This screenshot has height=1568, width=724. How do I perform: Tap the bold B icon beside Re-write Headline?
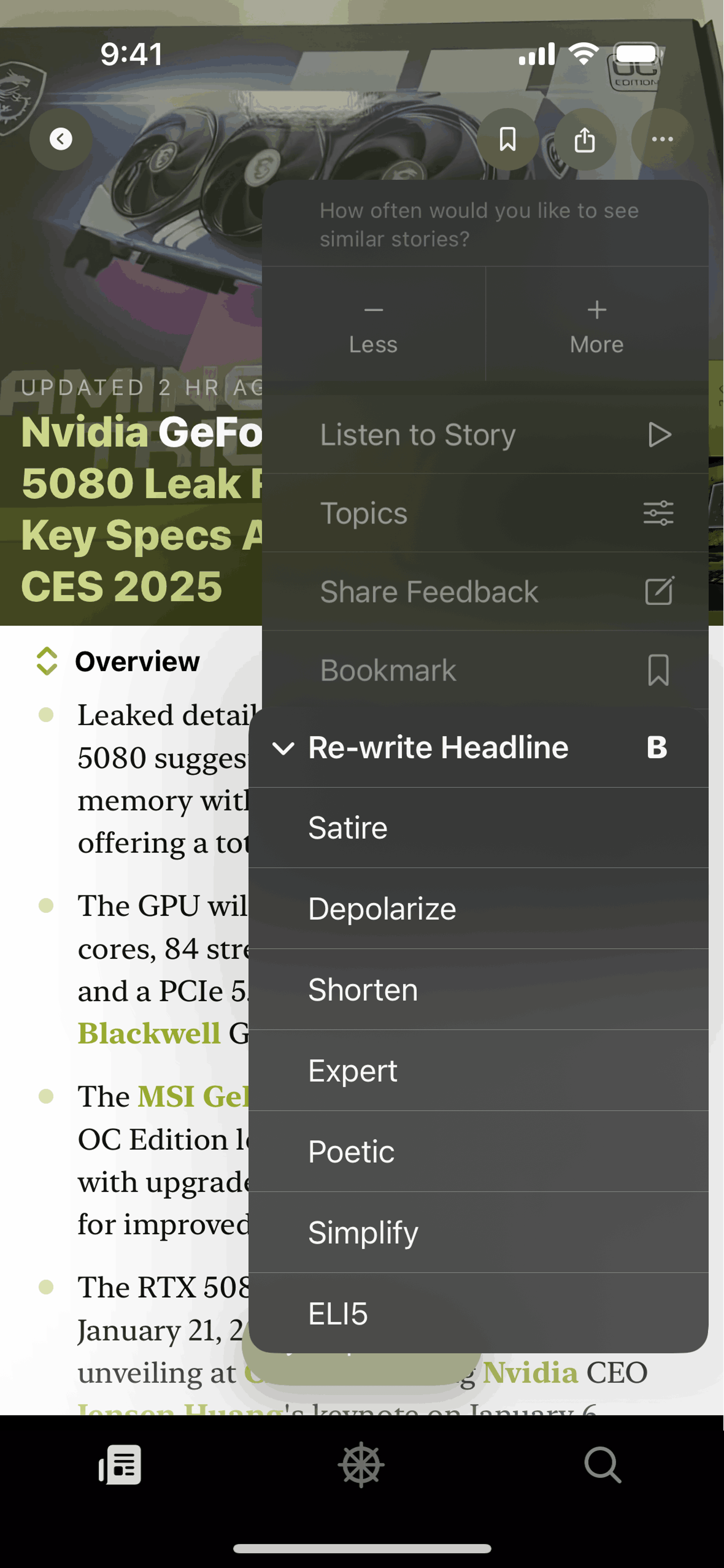657,747
